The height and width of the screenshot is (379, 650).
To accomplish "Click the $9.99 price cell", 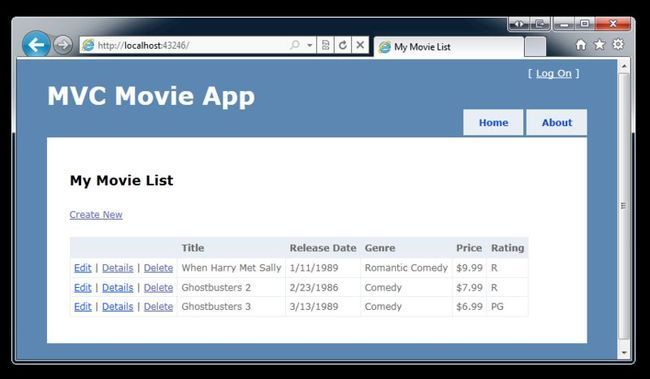I will (469, 268).
